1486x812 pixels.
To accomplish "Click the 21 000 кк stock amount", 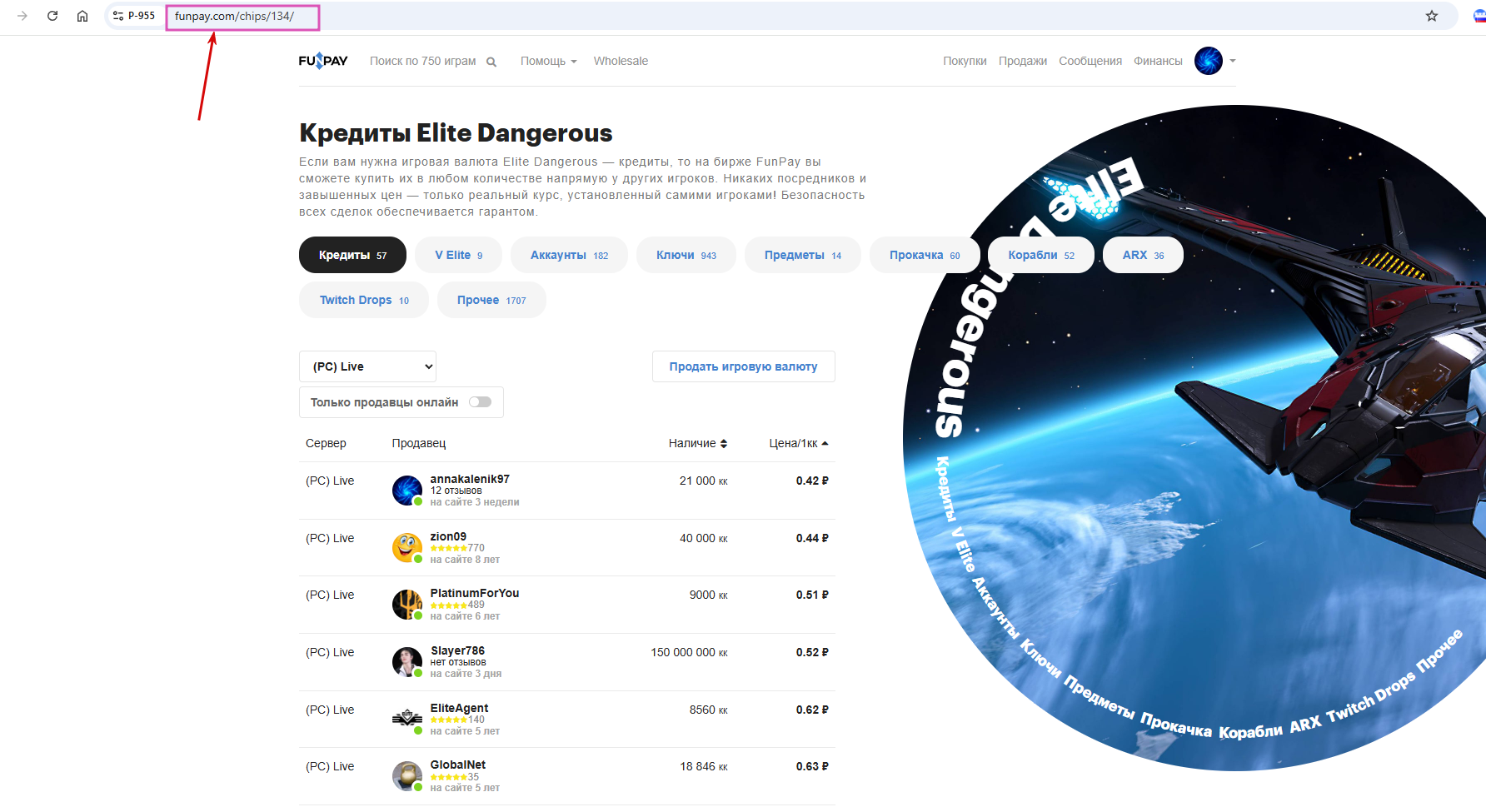I will pos(703,481).
